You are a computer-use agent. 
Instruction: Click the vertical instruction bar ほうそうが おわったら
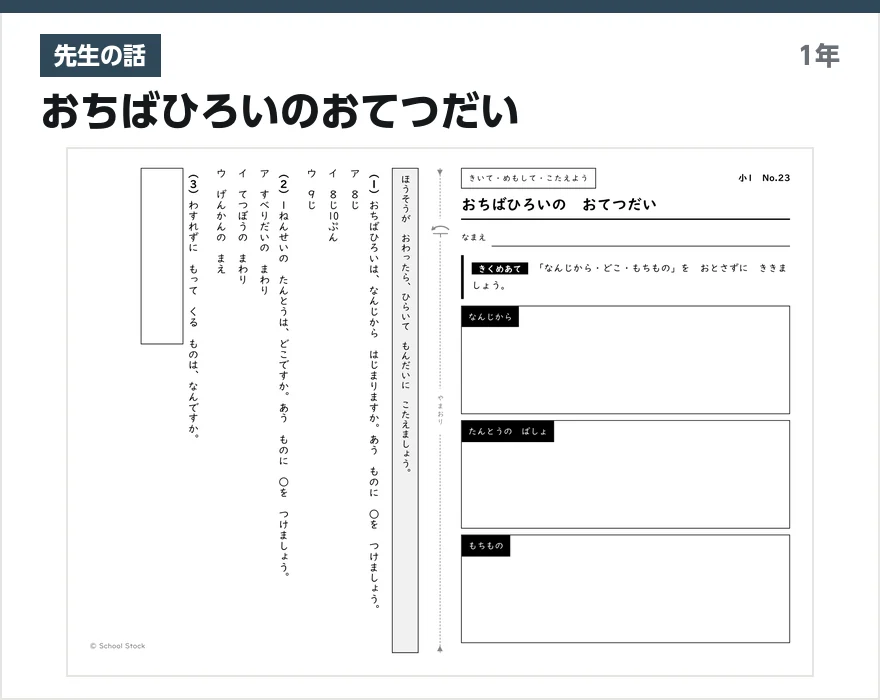click(x=405, y=410)
